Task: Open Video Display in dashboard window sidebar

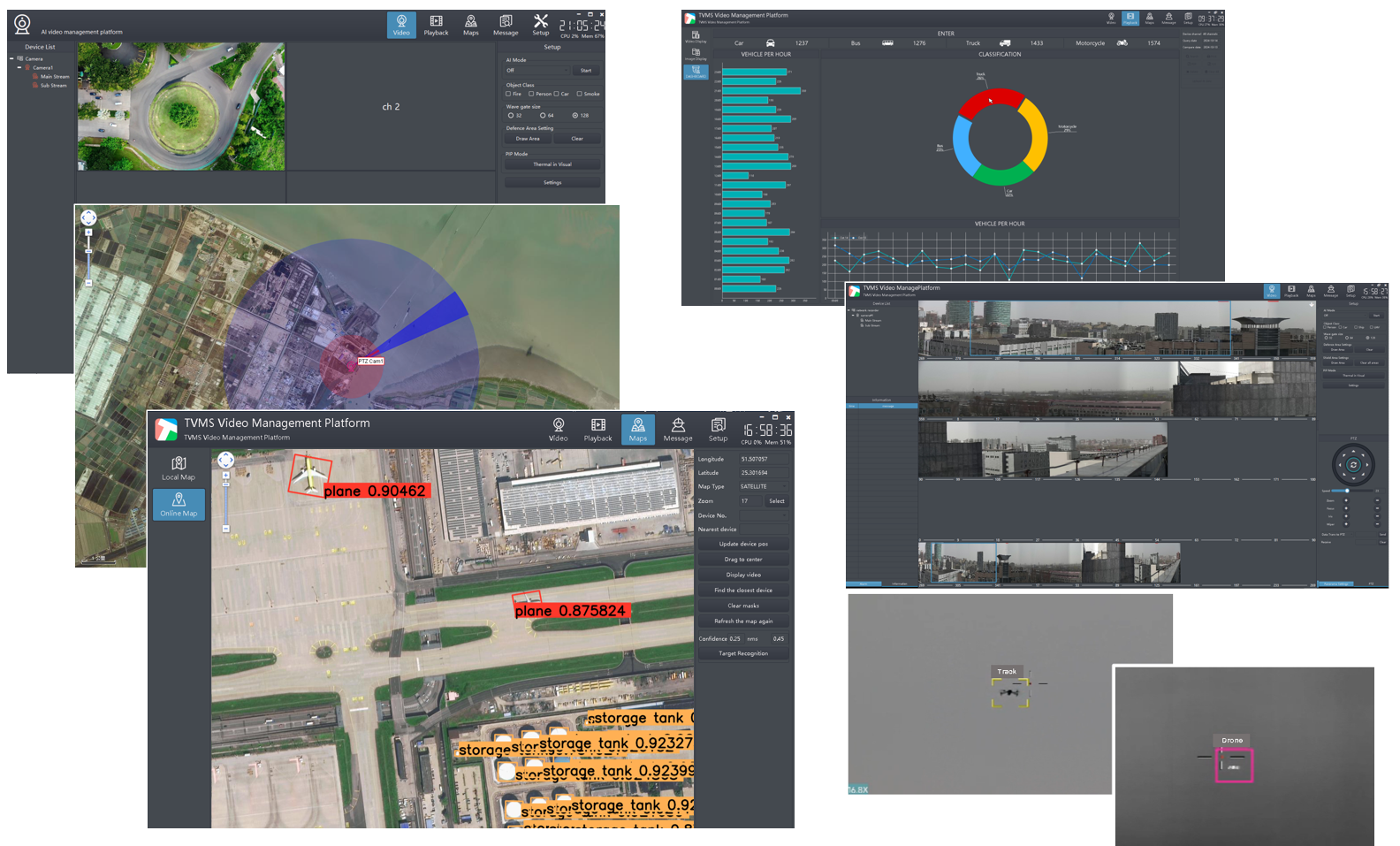Action: point(696,37)
